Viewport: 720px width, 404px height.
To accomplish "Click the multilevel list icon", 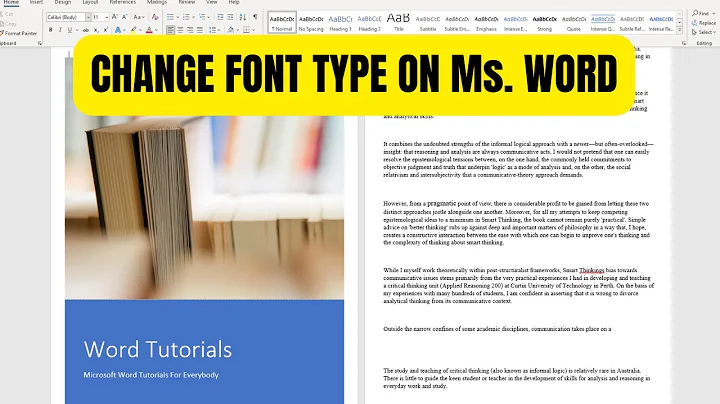I will click(x=202, y=17).
